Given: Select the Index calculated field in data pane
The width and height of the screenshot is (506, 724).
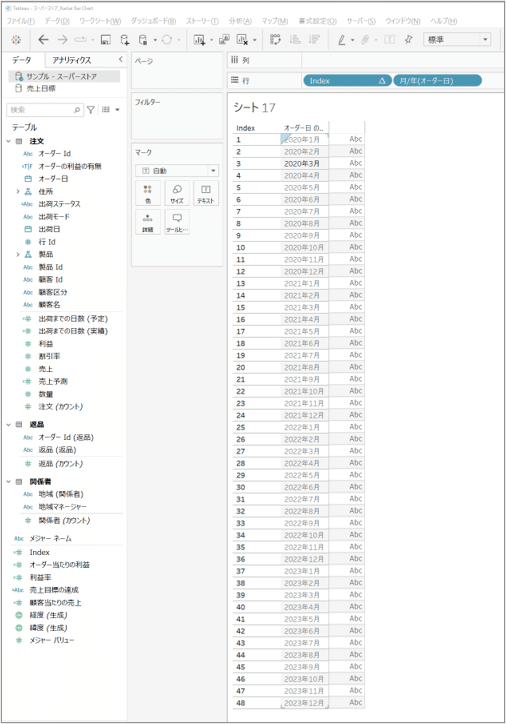Looking at the screenshot, I should pos(40,552).
